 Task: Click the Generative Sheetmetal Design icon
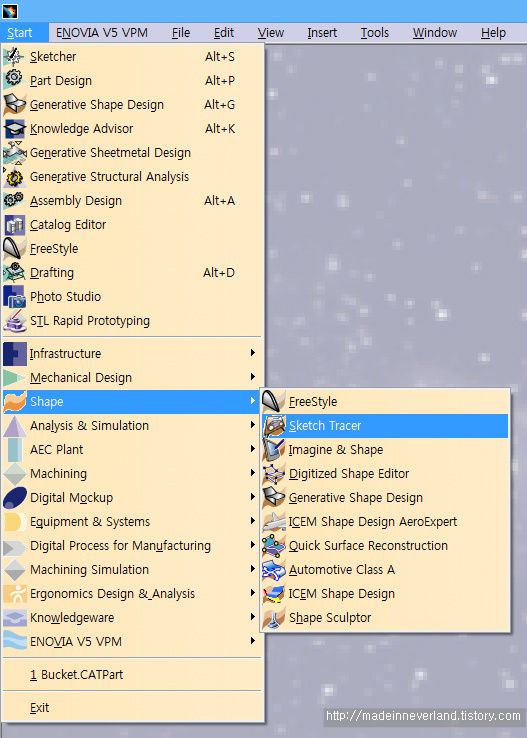coord(14,152)
